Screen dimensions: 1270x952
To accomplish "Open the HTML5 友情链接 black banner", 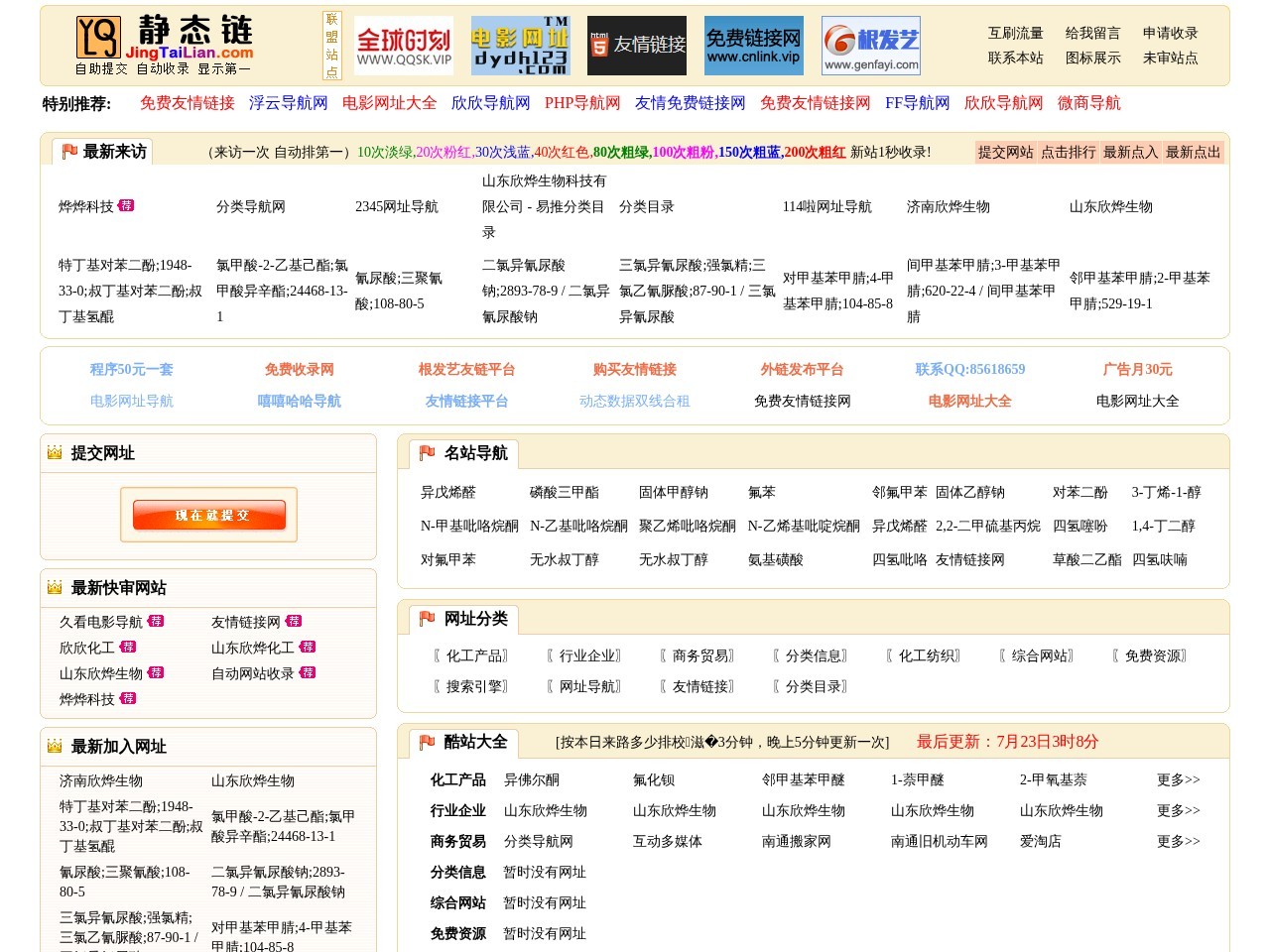I will point(637,46).
